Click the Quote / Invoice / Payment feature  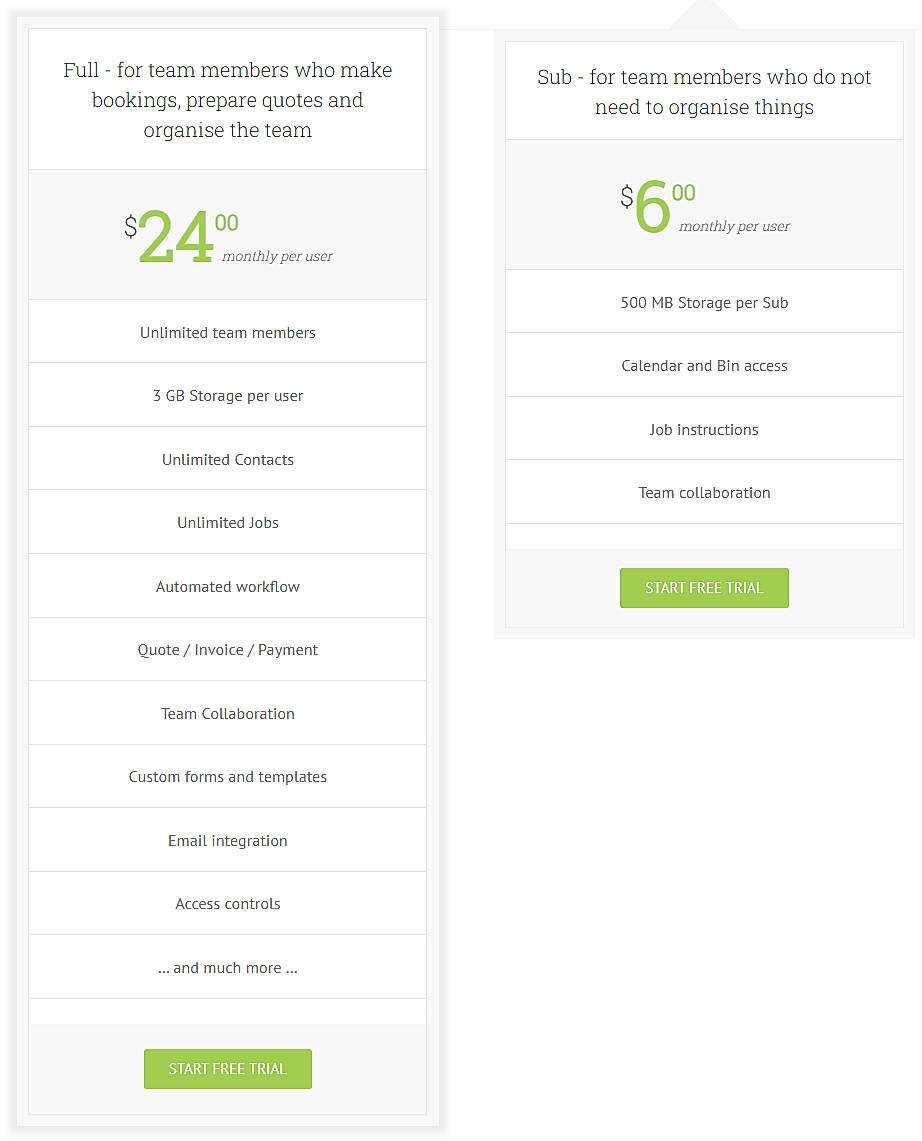227,649
